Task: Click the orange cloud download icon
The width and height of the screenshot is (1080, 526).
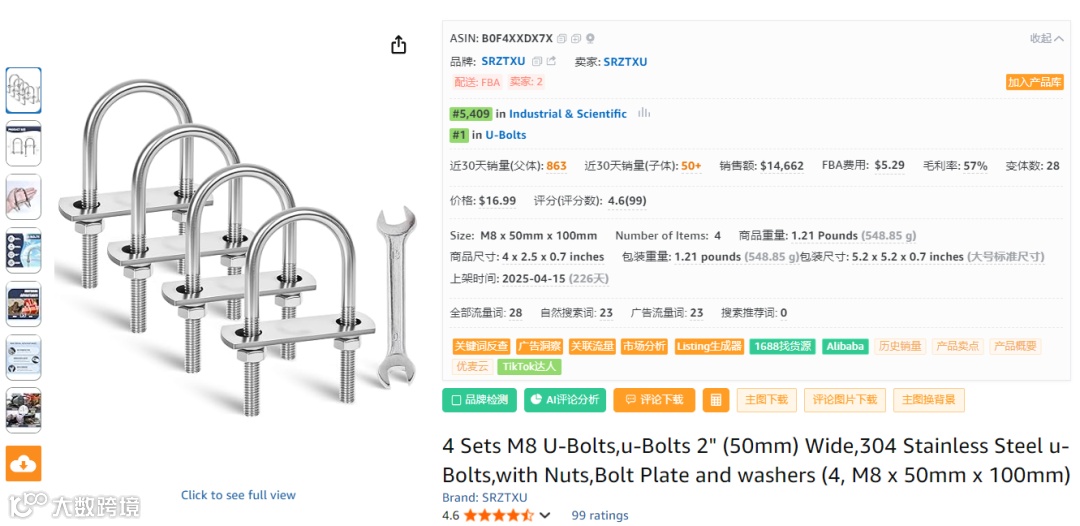Action: 23,463
